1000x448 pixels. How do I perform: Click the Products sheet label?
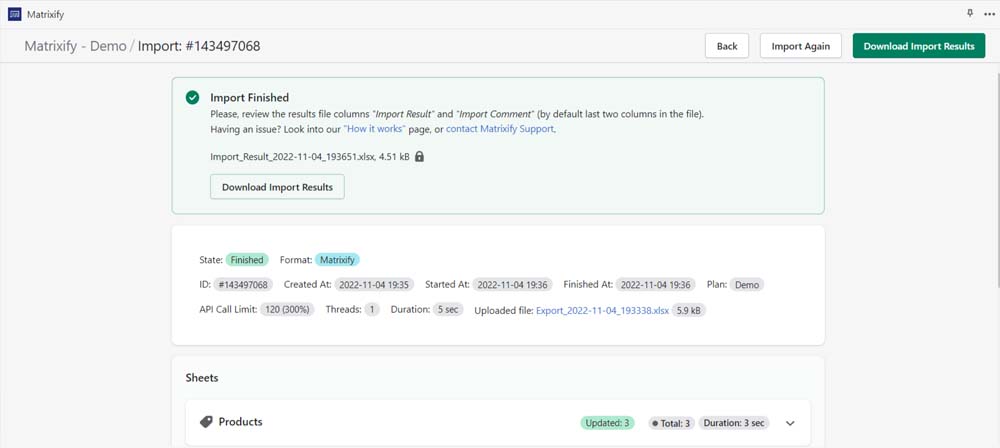pos(240,422)
